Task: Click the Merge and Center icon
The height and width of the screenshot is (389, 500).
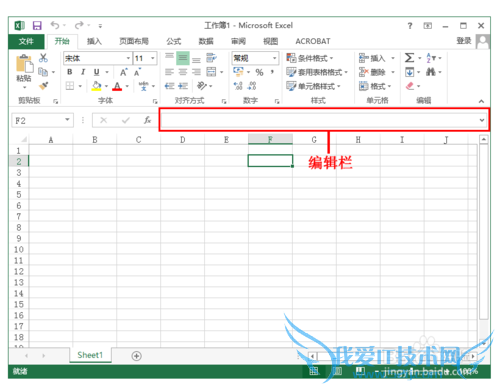Action: tap(211, 72)
